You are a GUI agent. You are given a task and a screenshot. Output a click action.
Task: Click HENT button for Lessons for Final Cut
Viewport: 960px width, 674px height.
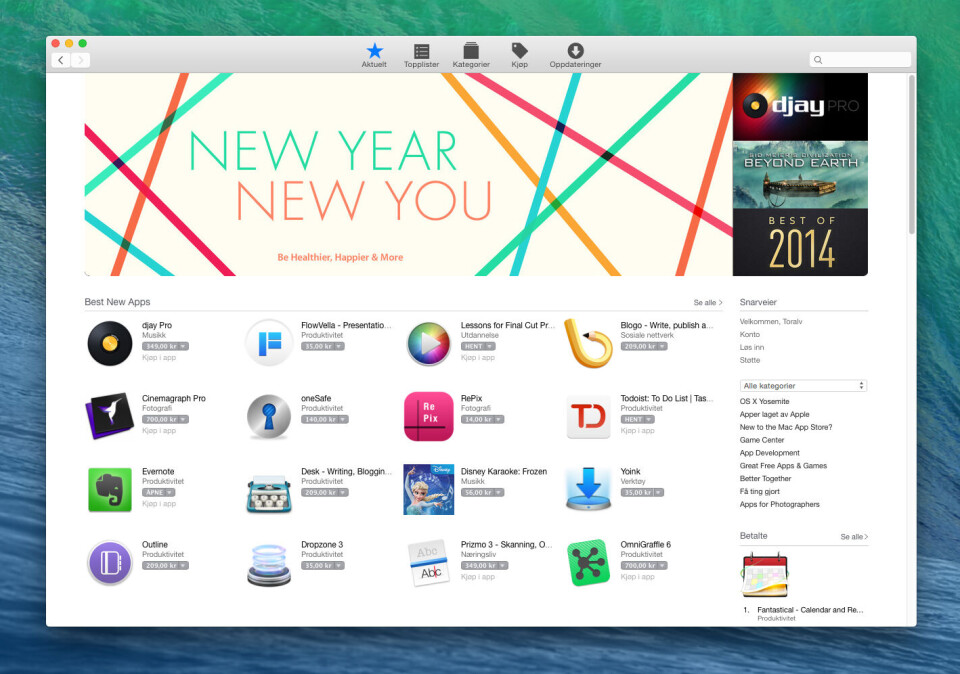[x=478, y=346]
